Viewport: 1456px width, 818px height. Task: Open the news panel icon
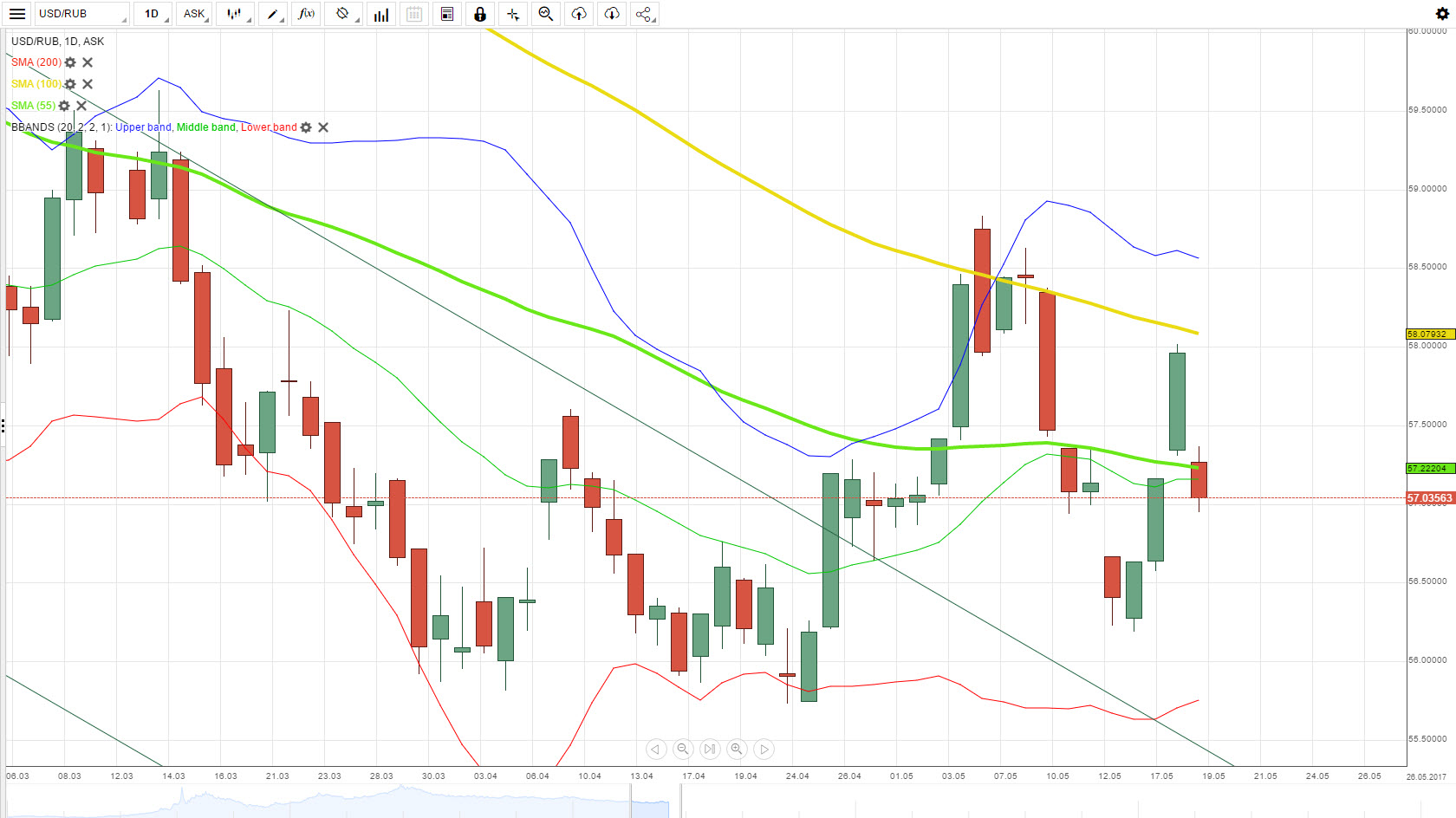tap(446, 14)
